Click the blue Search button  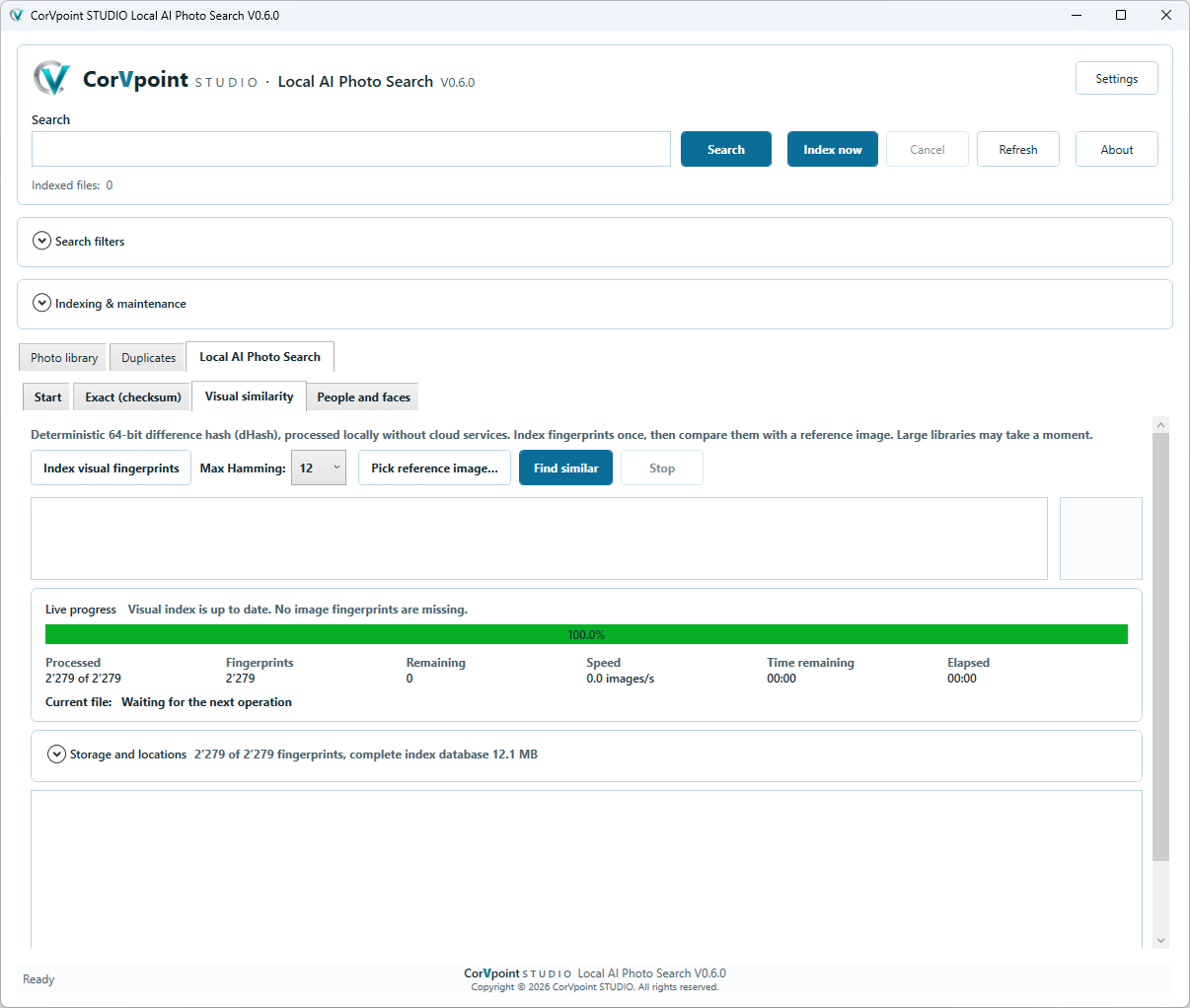726,149
